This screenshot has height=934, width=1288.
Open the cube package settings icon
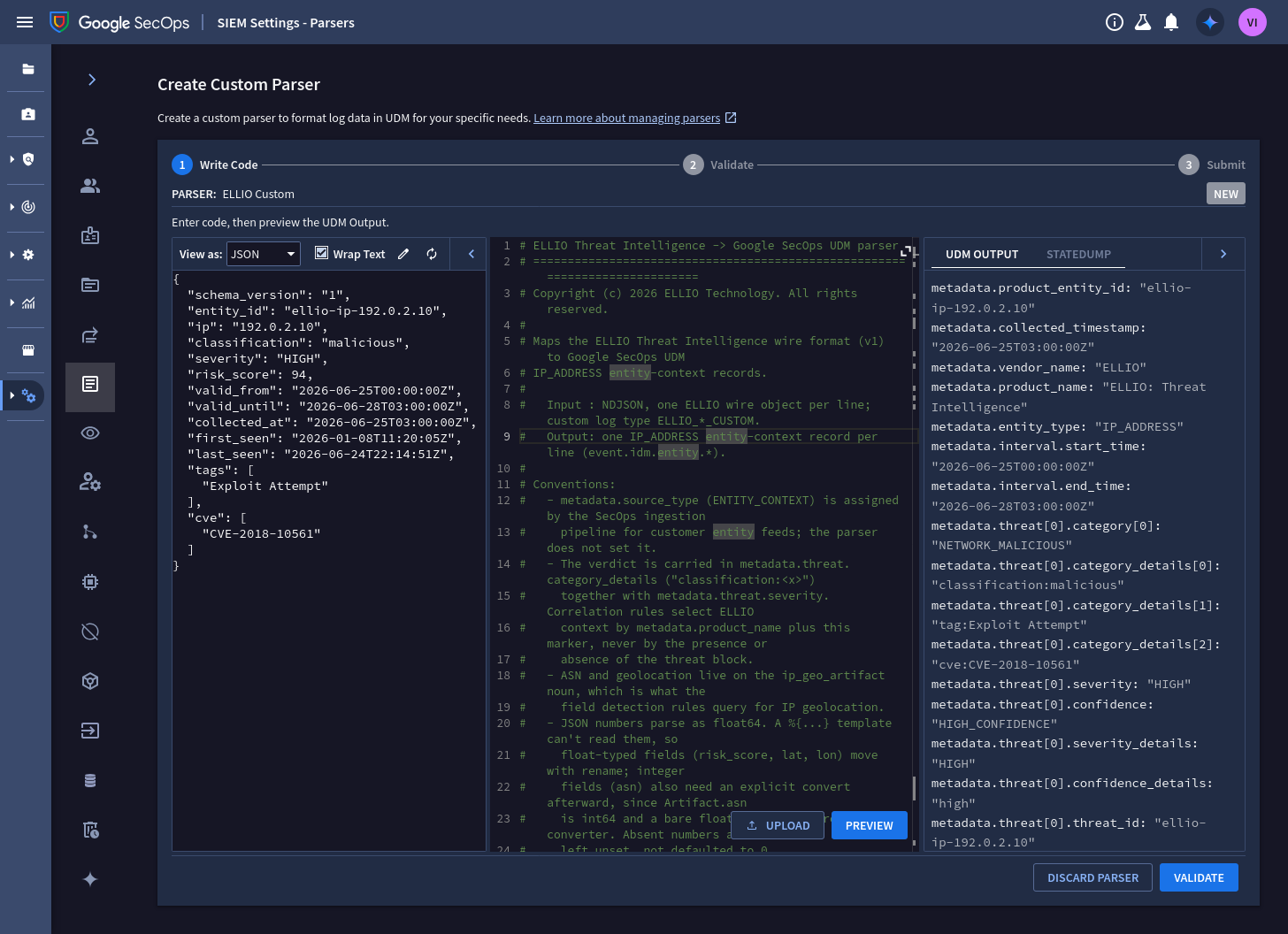[x=90, y=681]
